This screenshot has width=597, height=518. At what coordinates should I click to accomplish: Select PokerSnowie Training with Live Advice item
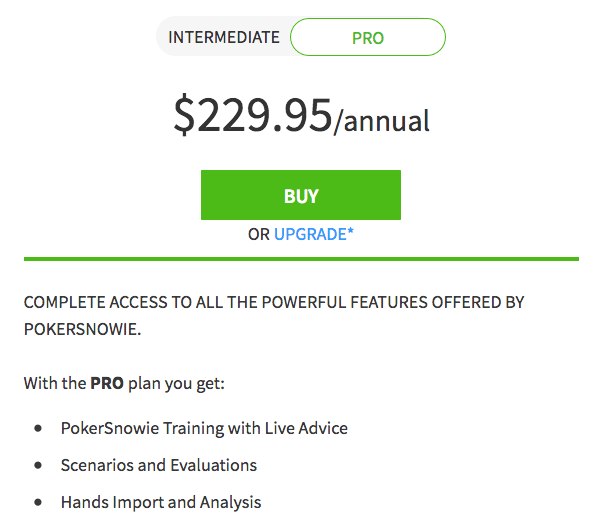point(204,429)
